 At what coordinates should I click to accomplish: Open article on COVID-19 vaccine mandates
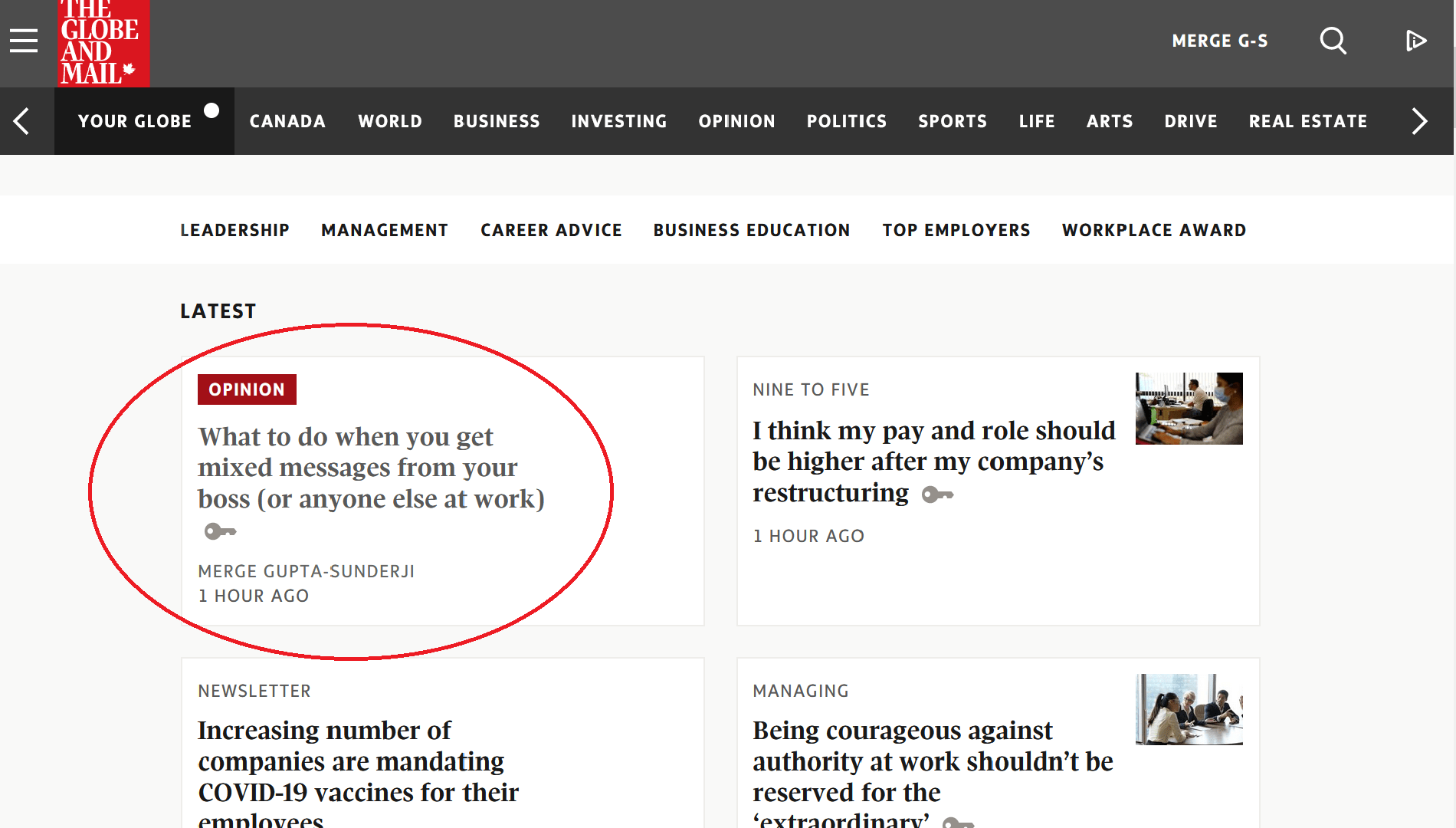point(358,773)
